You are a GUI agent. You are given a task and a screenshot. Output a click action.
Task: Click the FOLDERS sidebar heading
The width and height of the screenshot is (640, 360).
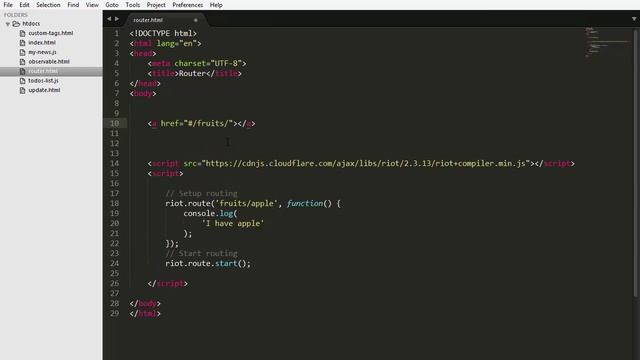coord(16,15)
